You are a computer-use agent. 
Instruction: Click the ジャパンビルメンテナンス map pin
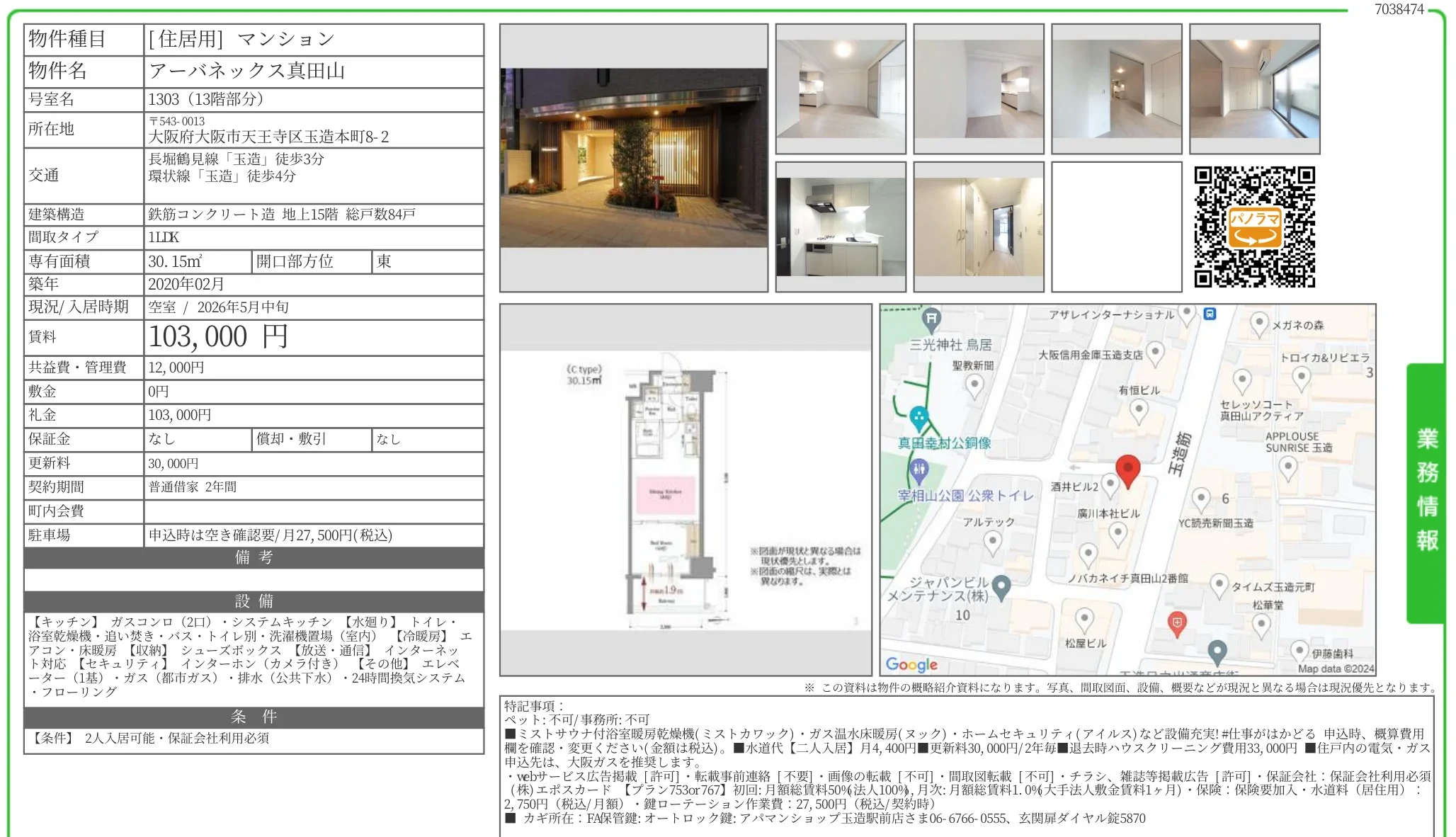click(x=1001, y=586)
